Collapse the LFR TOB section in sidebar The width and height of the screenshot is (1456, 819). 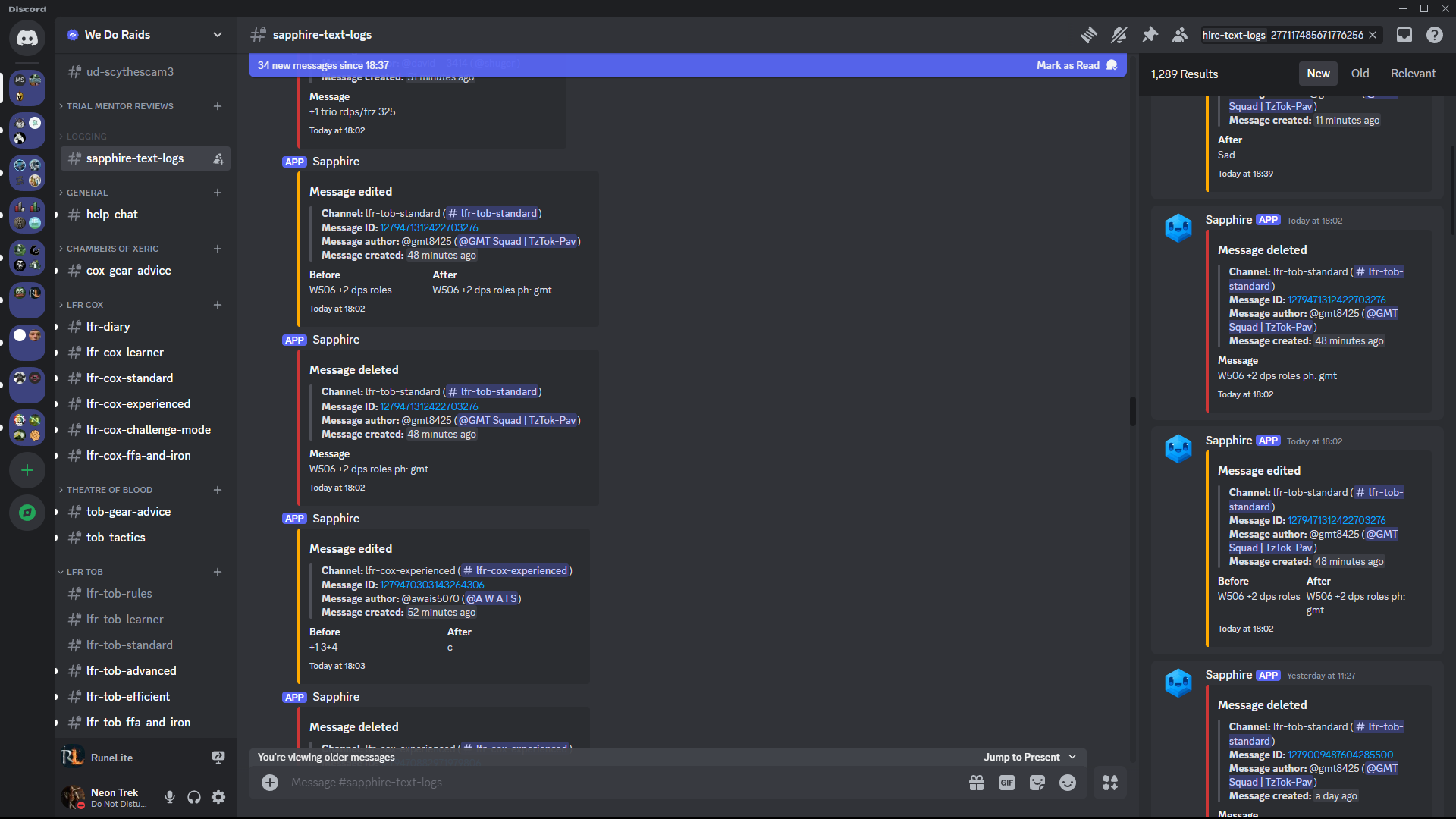[x=85, y=571]
